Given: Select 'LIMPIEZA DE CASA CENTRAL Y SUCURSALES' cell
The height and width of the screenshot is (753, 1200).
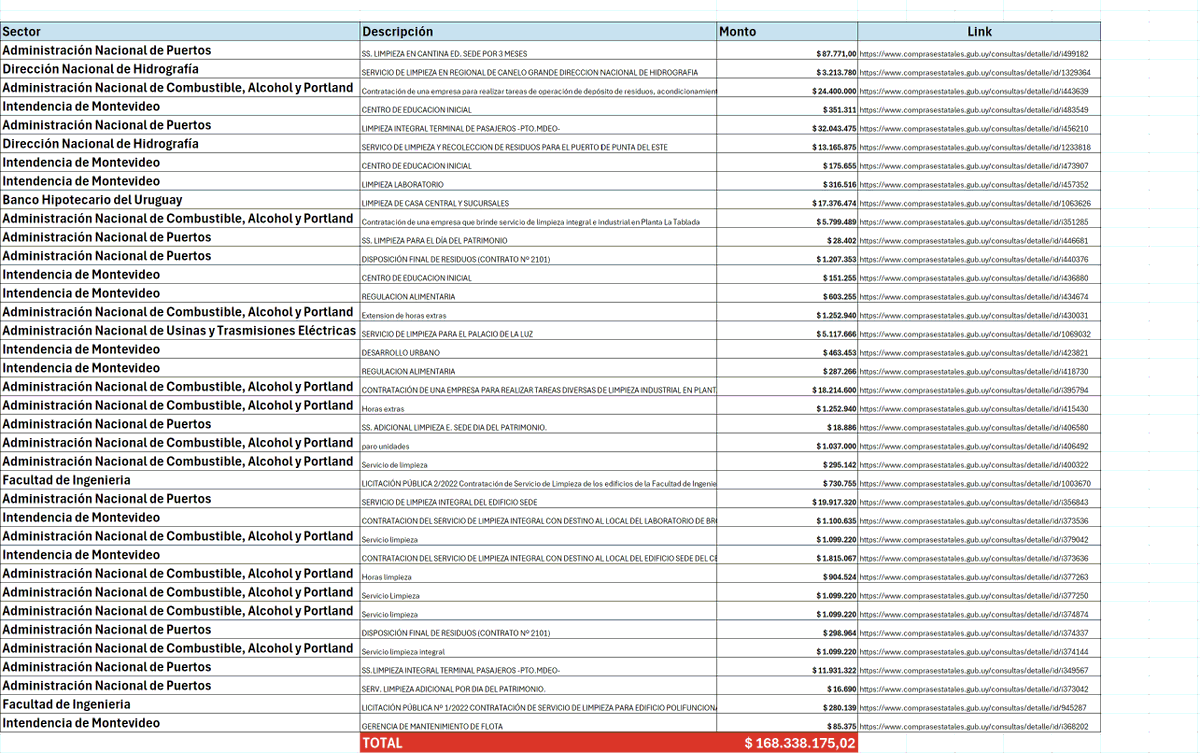Looking at the screenshot, I should [539, 200].
